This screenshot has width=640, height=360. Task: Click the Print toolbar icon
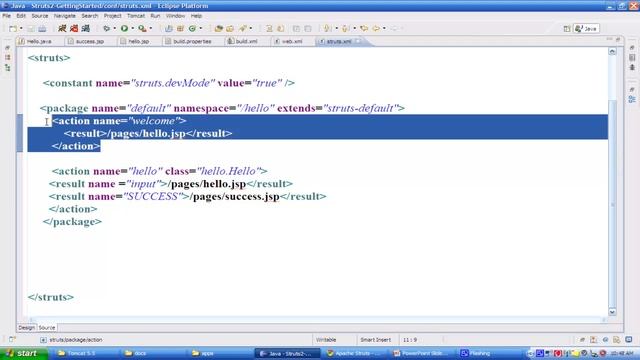point(42,29)
